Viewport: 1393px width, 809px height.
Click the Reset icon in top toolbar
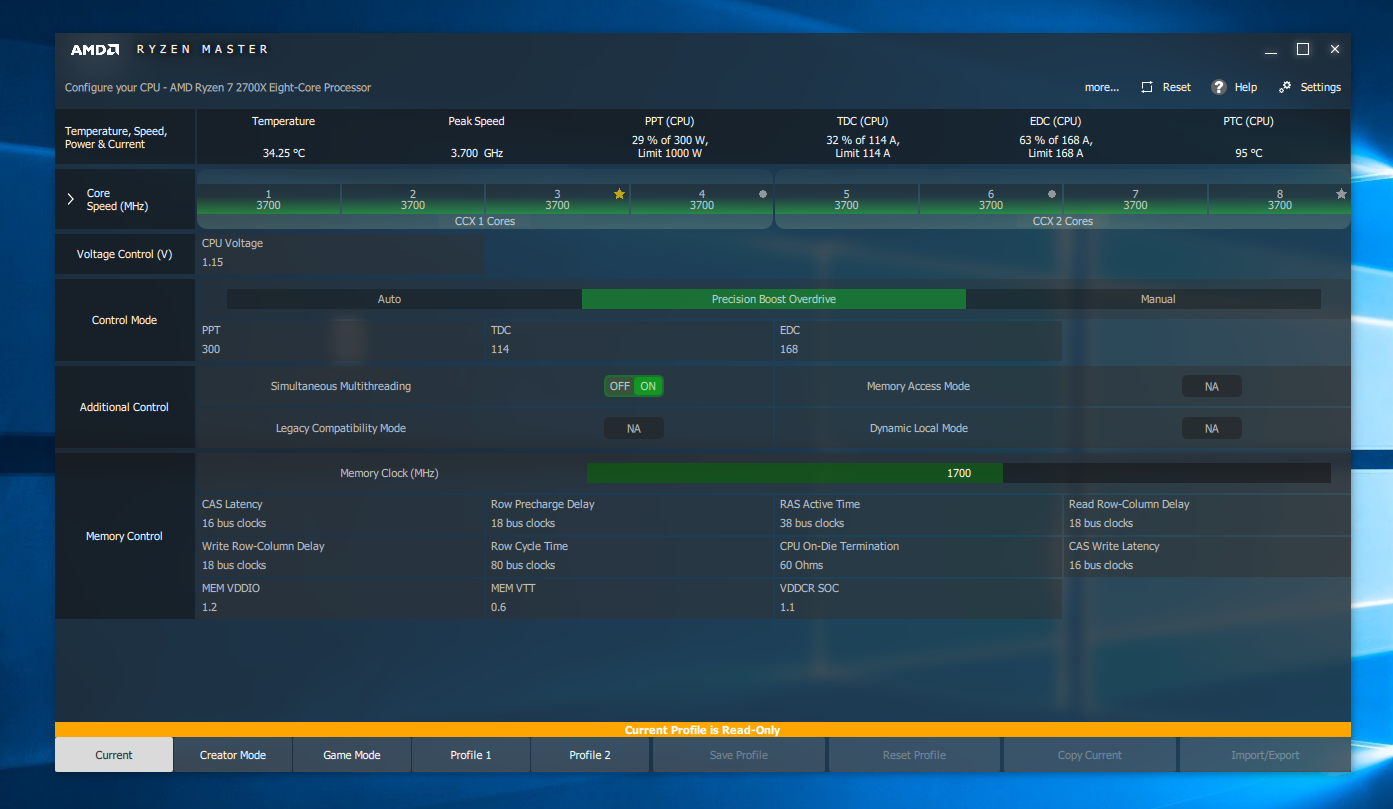pos(1147,87)
